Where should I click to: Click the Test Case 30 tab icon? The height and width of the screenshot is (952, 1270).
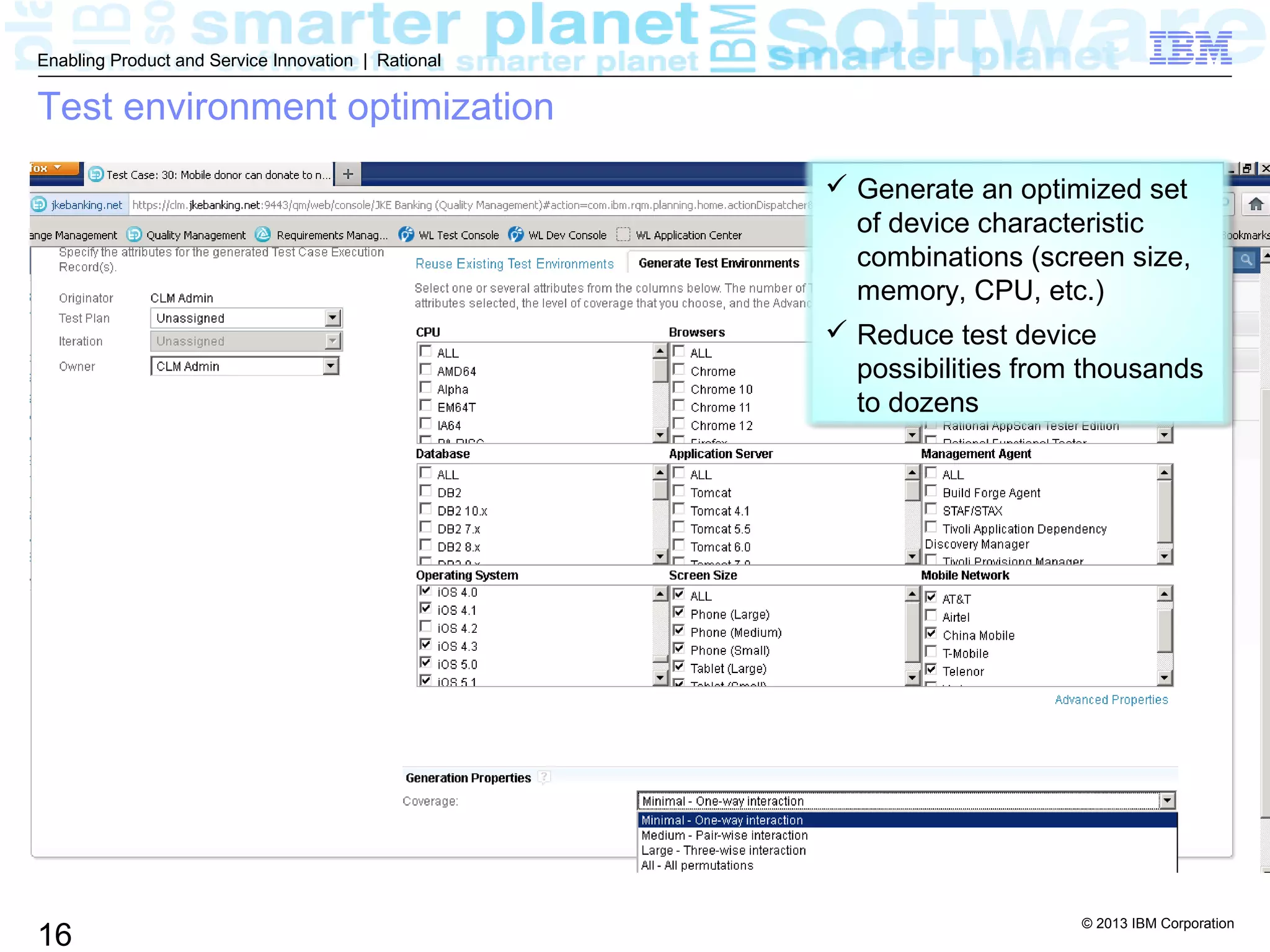95,174
